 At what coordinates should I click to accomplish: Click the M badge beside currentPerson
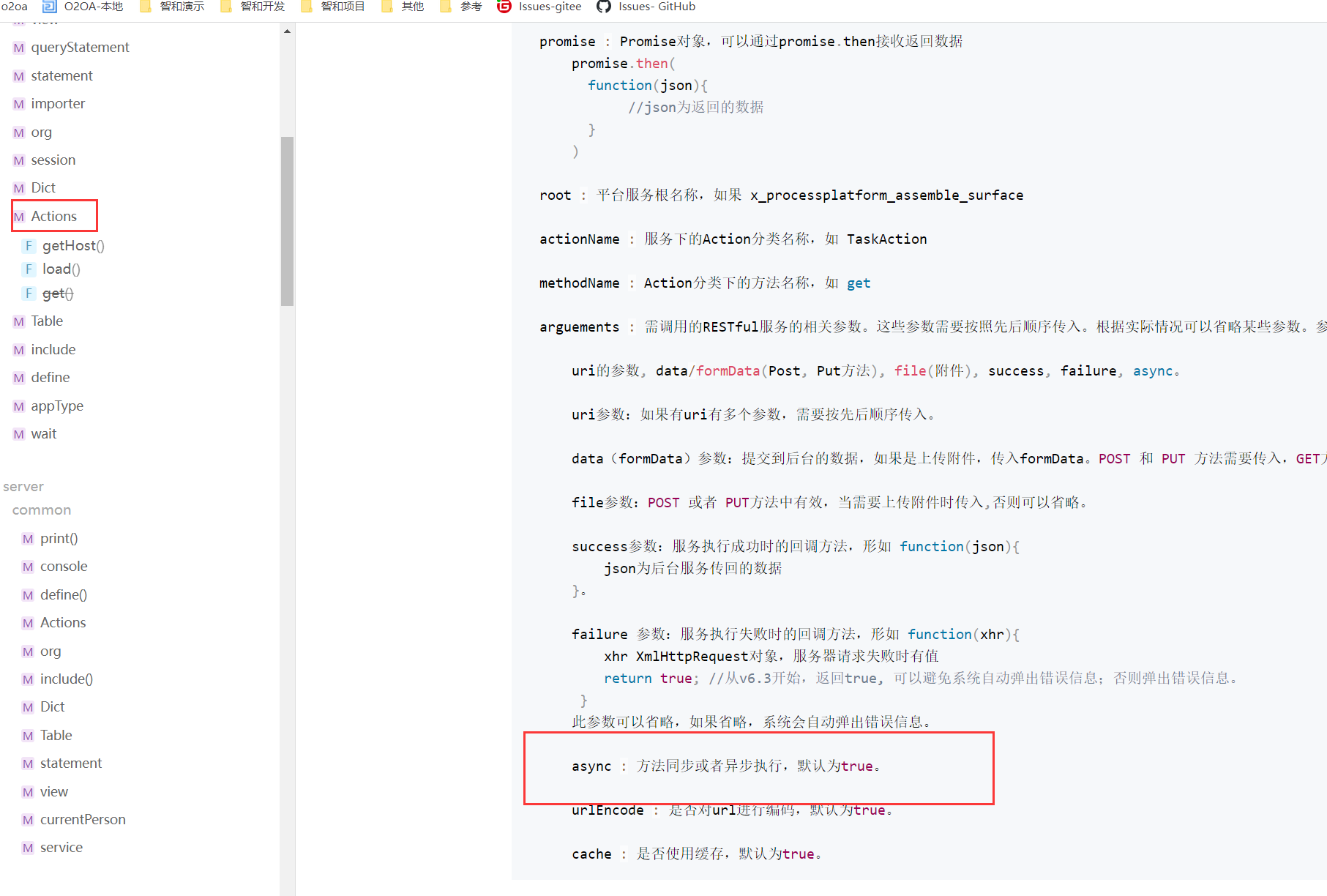[x=28, y=821]
